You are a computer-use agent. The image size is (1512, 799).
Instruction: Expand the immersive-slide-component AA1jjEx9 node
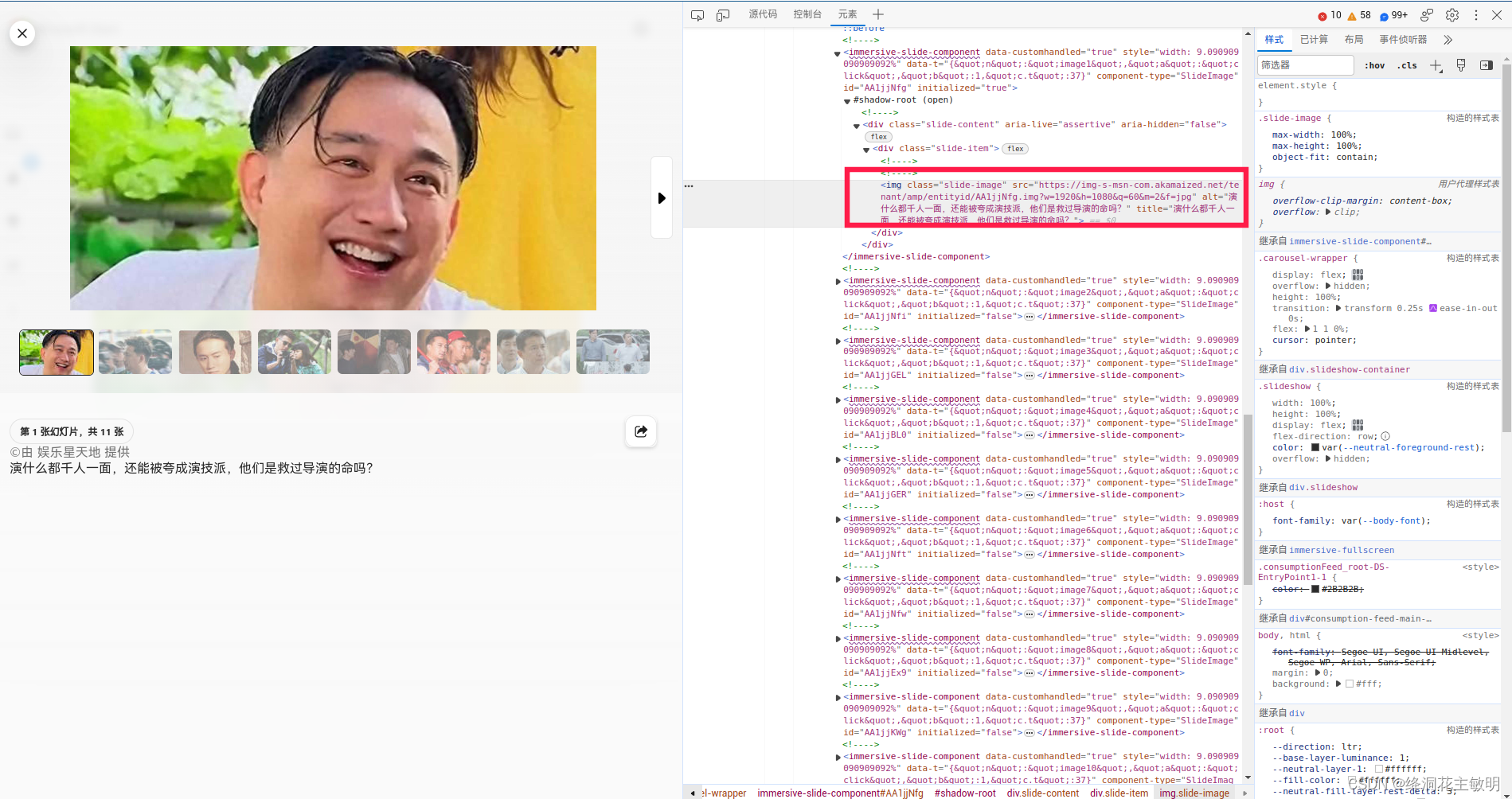tap(838, 638)
